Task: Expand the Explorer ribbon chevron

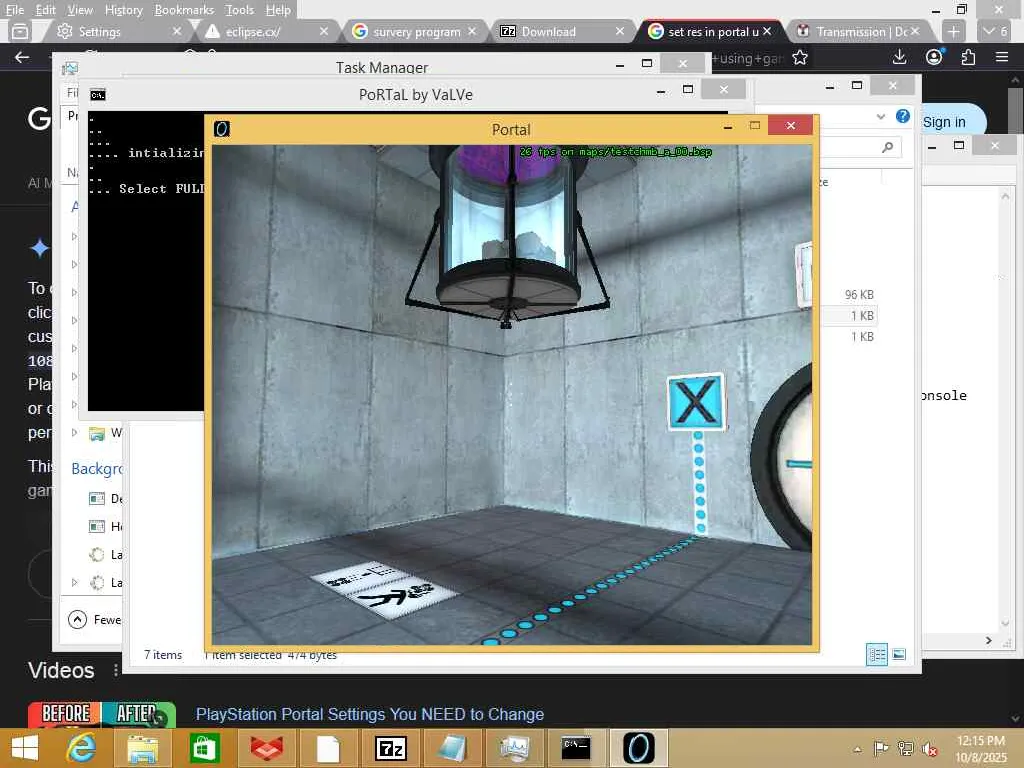Action: [x=880, y=116]
